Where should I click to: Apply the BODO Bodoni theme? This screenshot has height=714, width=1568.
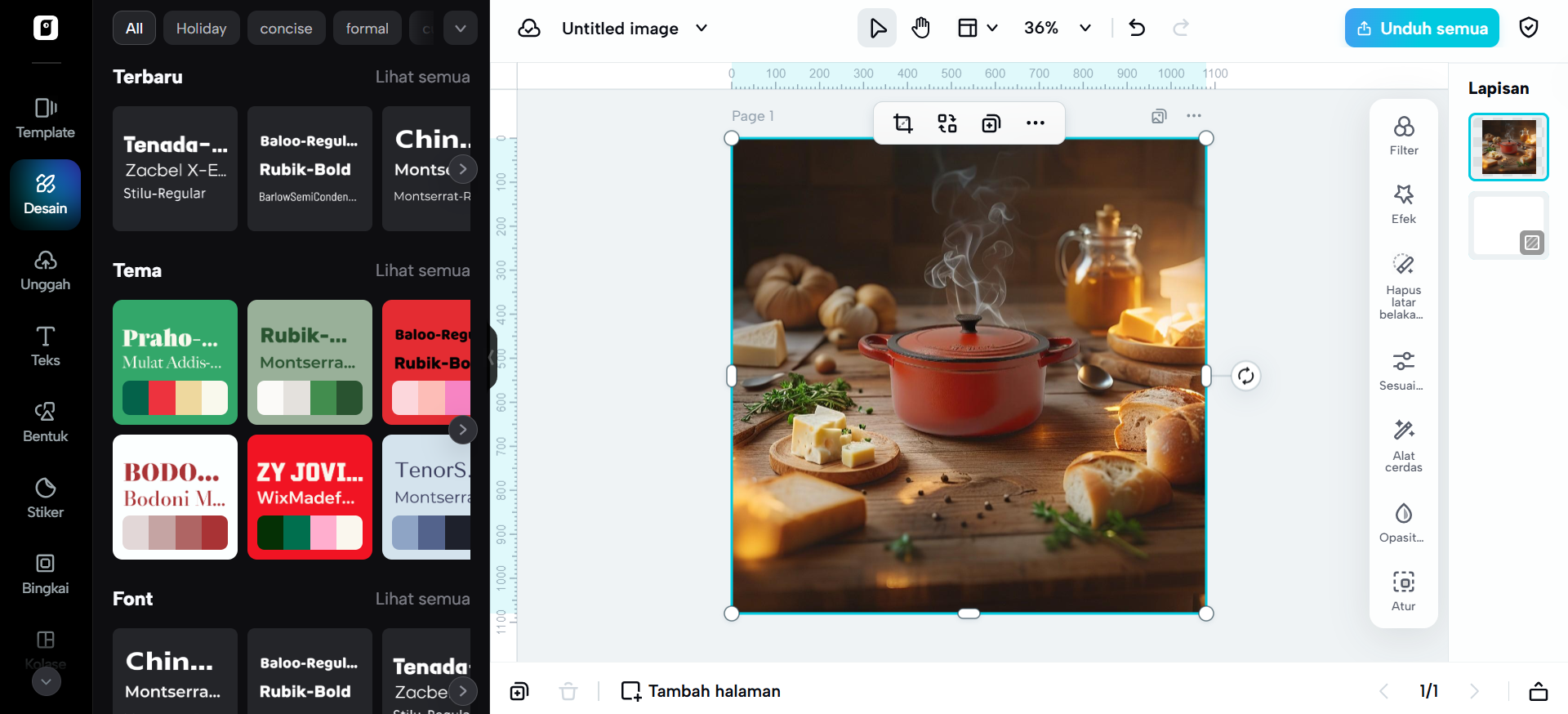pyautogui.click(x=175, y=497)
